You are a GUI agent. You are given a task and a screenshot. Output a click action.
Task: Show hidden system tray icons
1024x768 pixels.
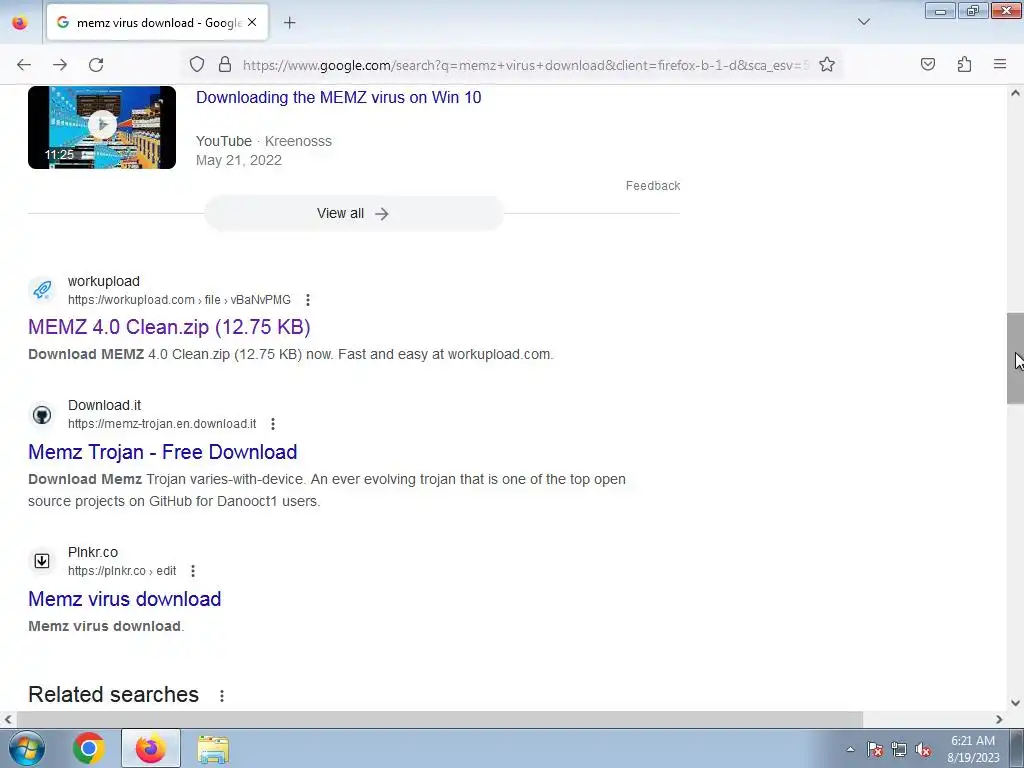[x=850, y=749]
